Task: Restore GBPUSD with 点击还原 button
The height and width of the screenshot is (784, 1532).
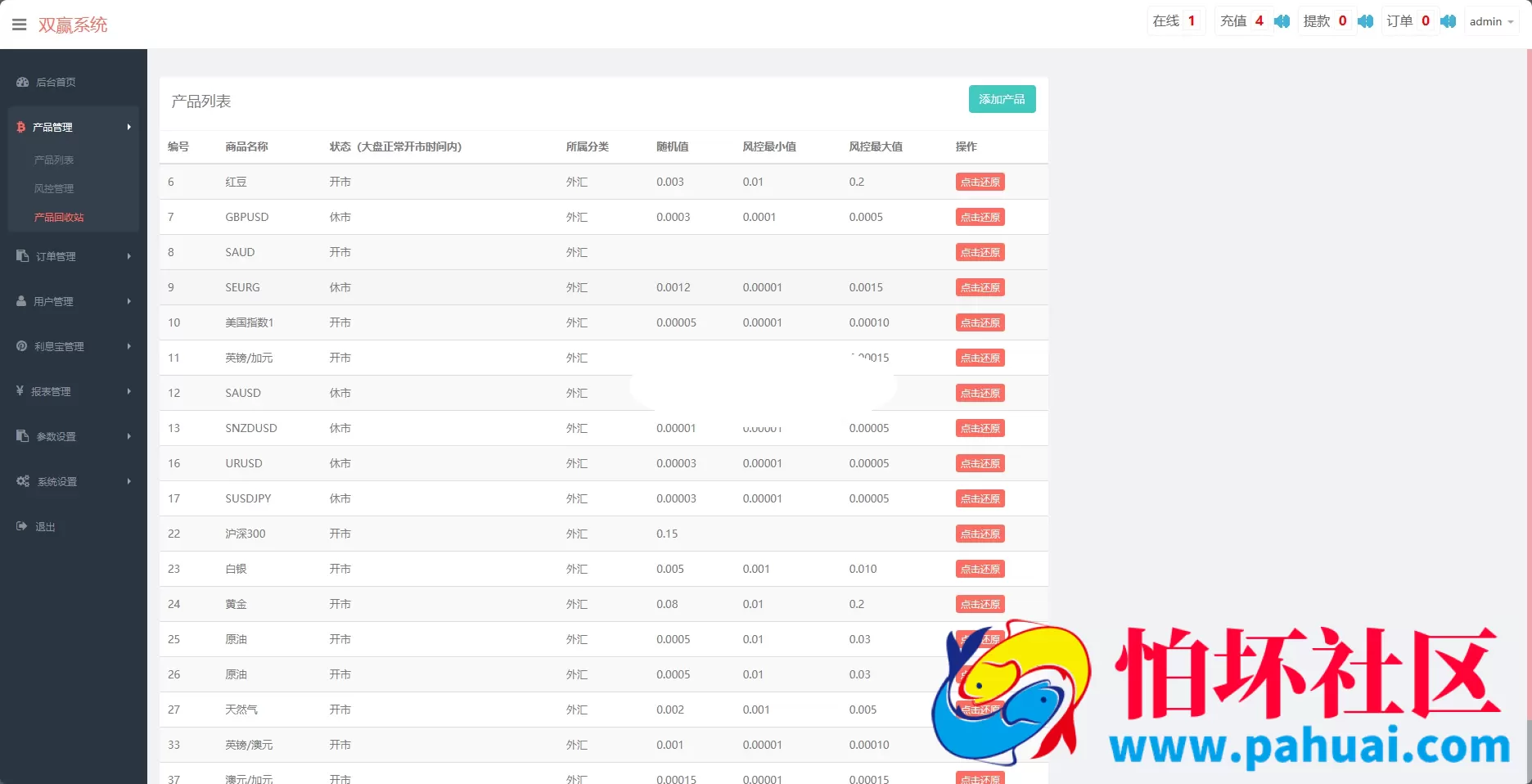Action: (x=980, y=218)
